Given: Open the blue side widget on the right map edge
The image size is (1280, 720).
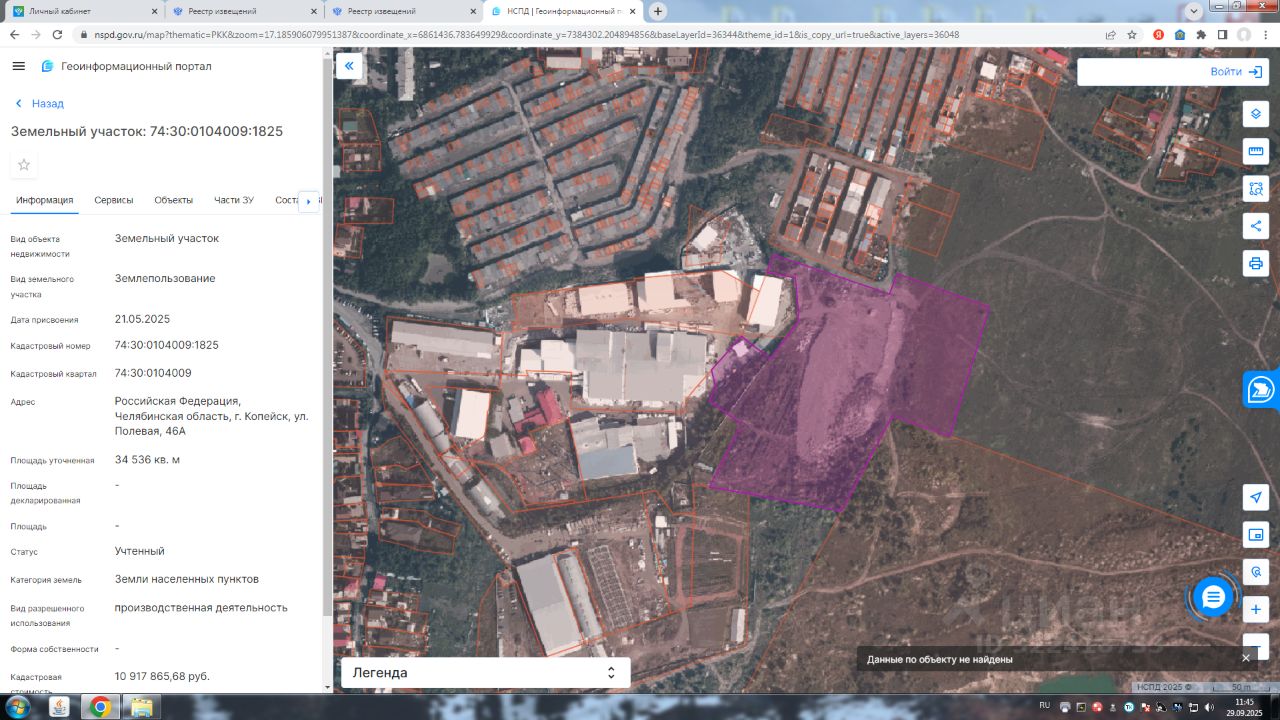Looking at the screenshot, I should pyautogui.click(x=1262, y=389).
